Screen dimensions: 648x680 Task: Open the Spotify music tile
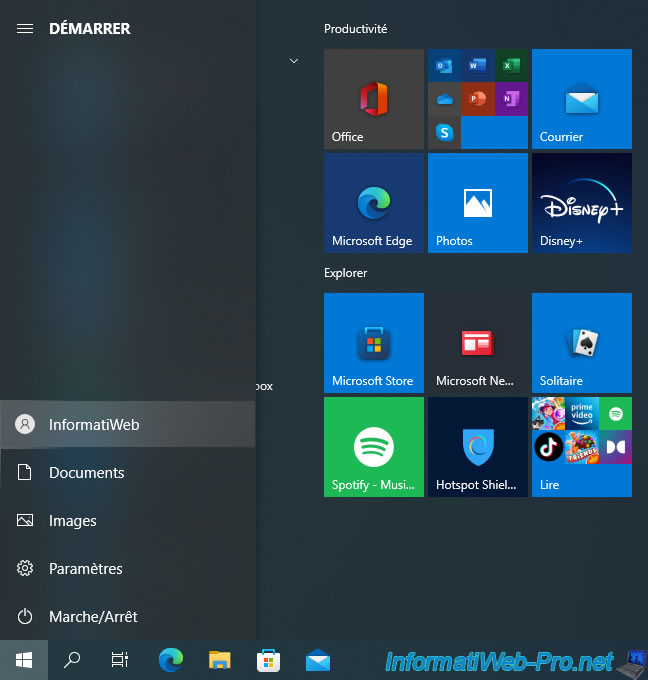pyautogui.click(x=373, y=447)
